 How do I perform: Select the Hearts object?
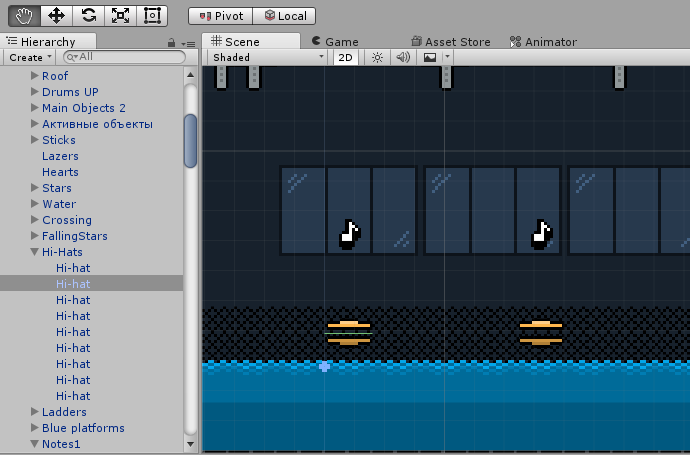[x=60, y=172]
